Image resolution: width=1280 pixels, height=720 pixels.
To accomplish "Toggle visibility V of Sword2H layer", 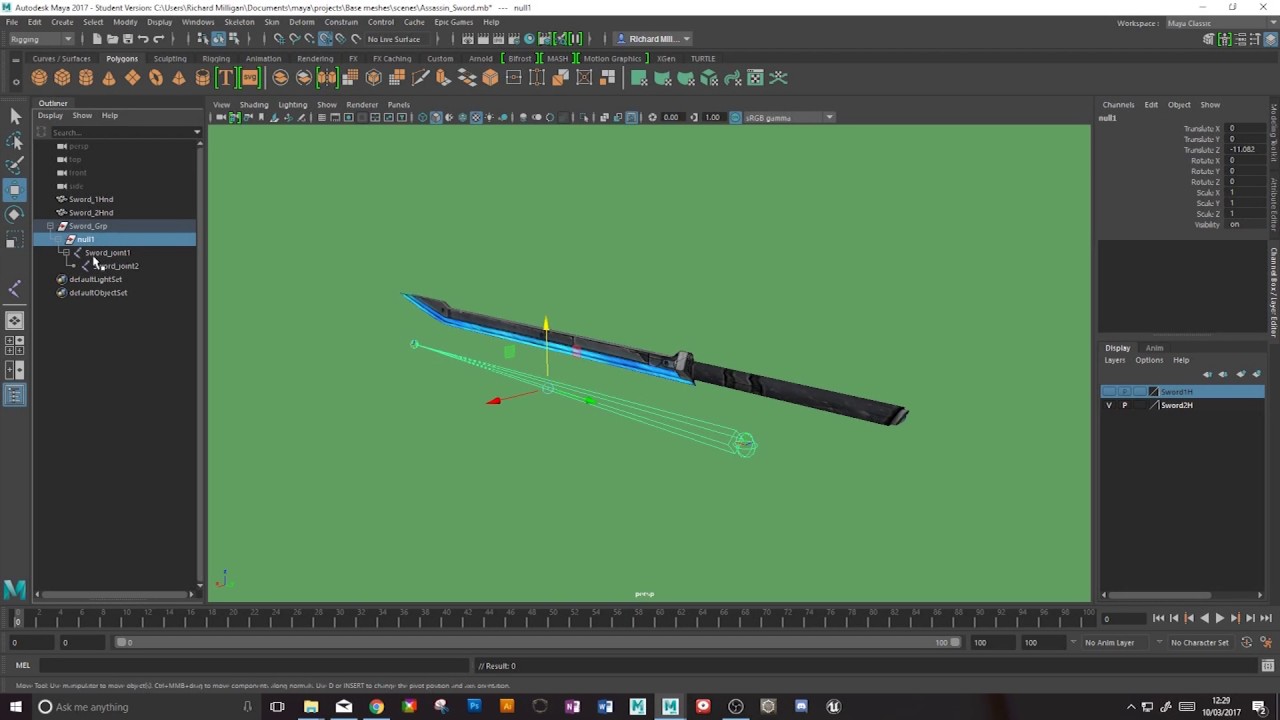I will (1108, 405).
